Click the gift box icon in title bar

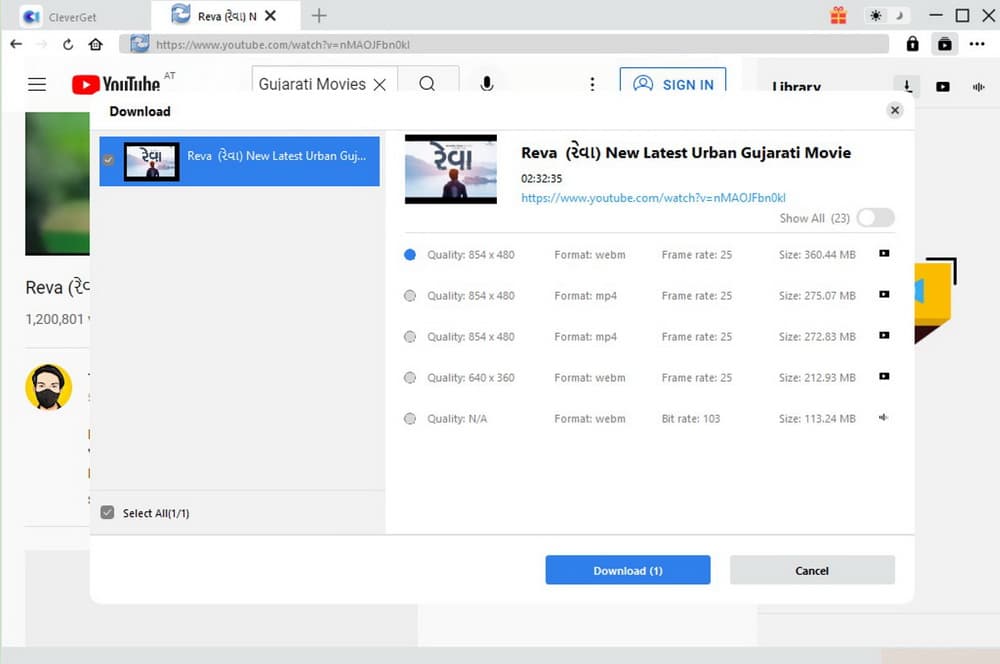pyautogui.click(x=838, y=15)
